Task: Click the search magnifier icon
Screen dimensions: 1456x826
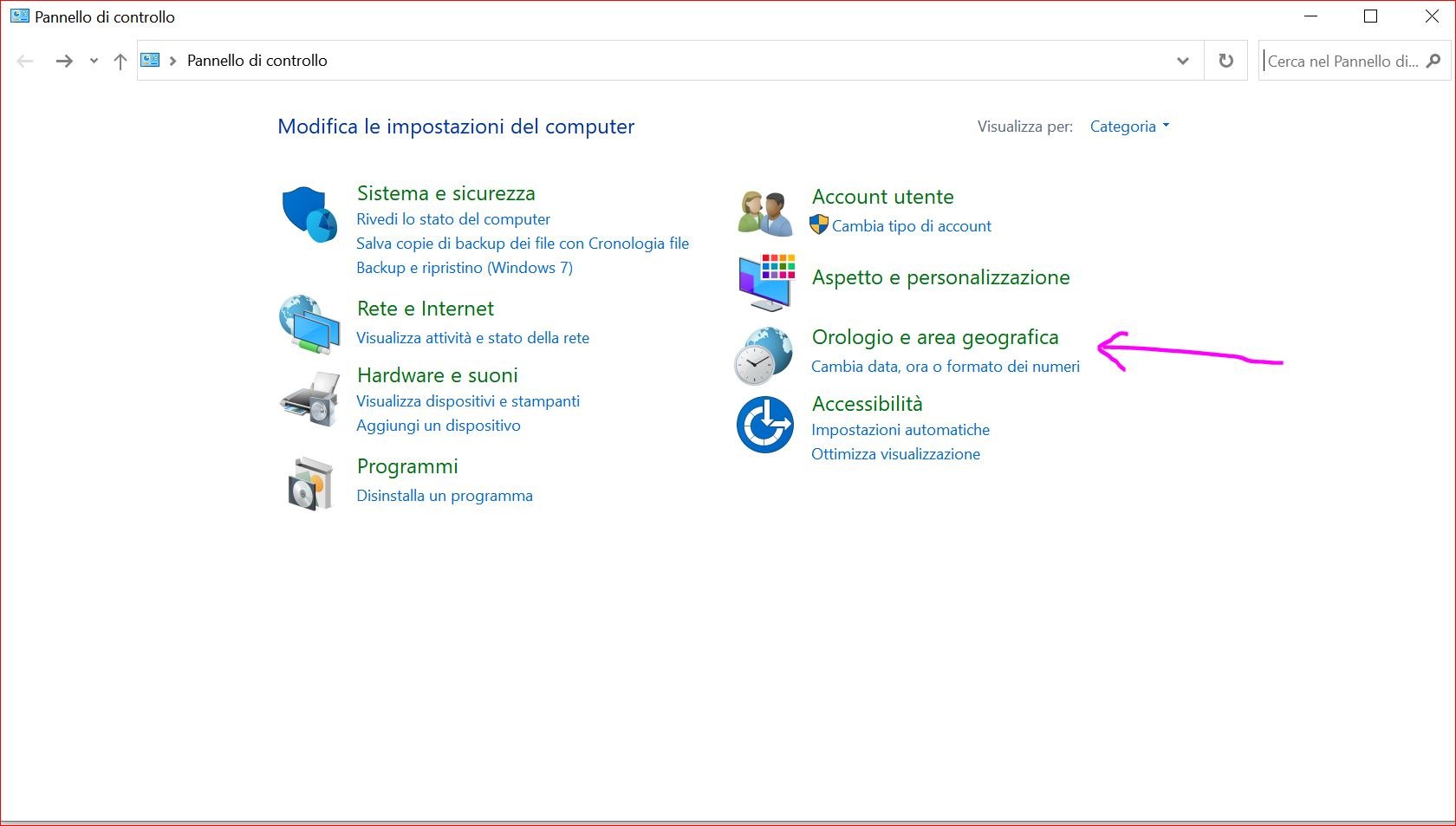Action: (x=1433, y=61)
